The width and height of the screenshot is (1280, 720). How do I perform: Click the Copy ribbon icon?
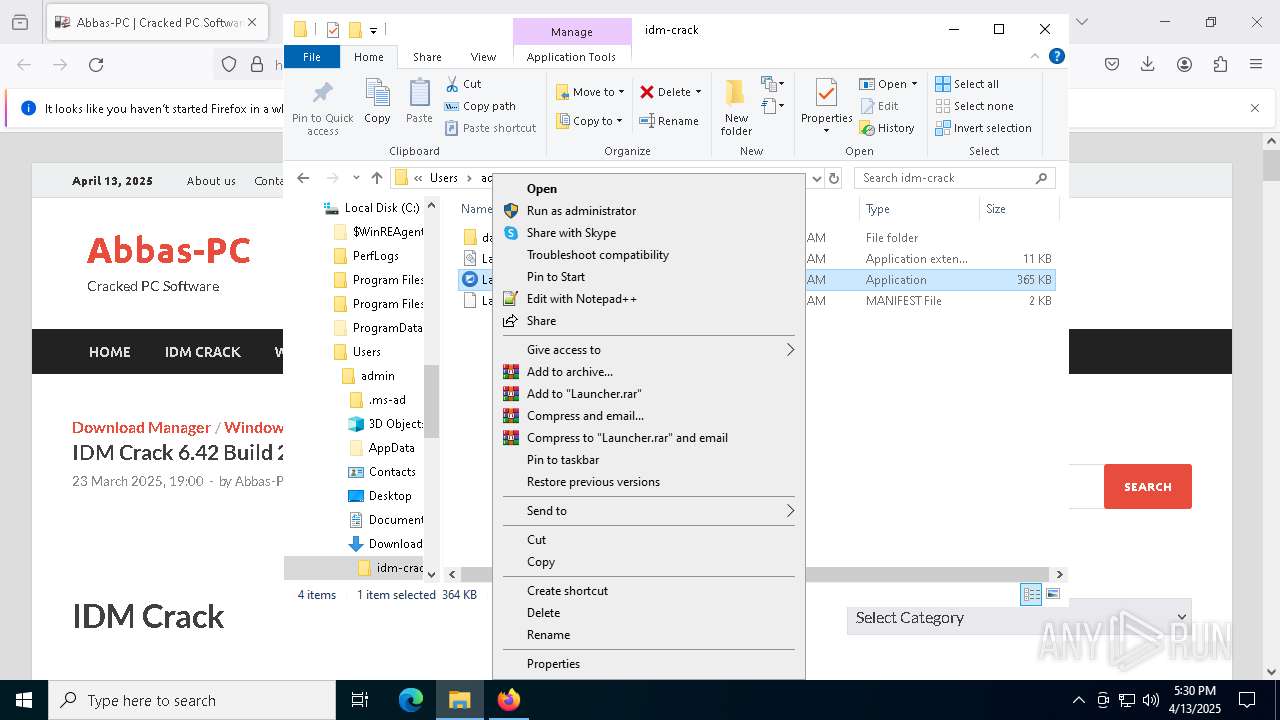(377, 101)
